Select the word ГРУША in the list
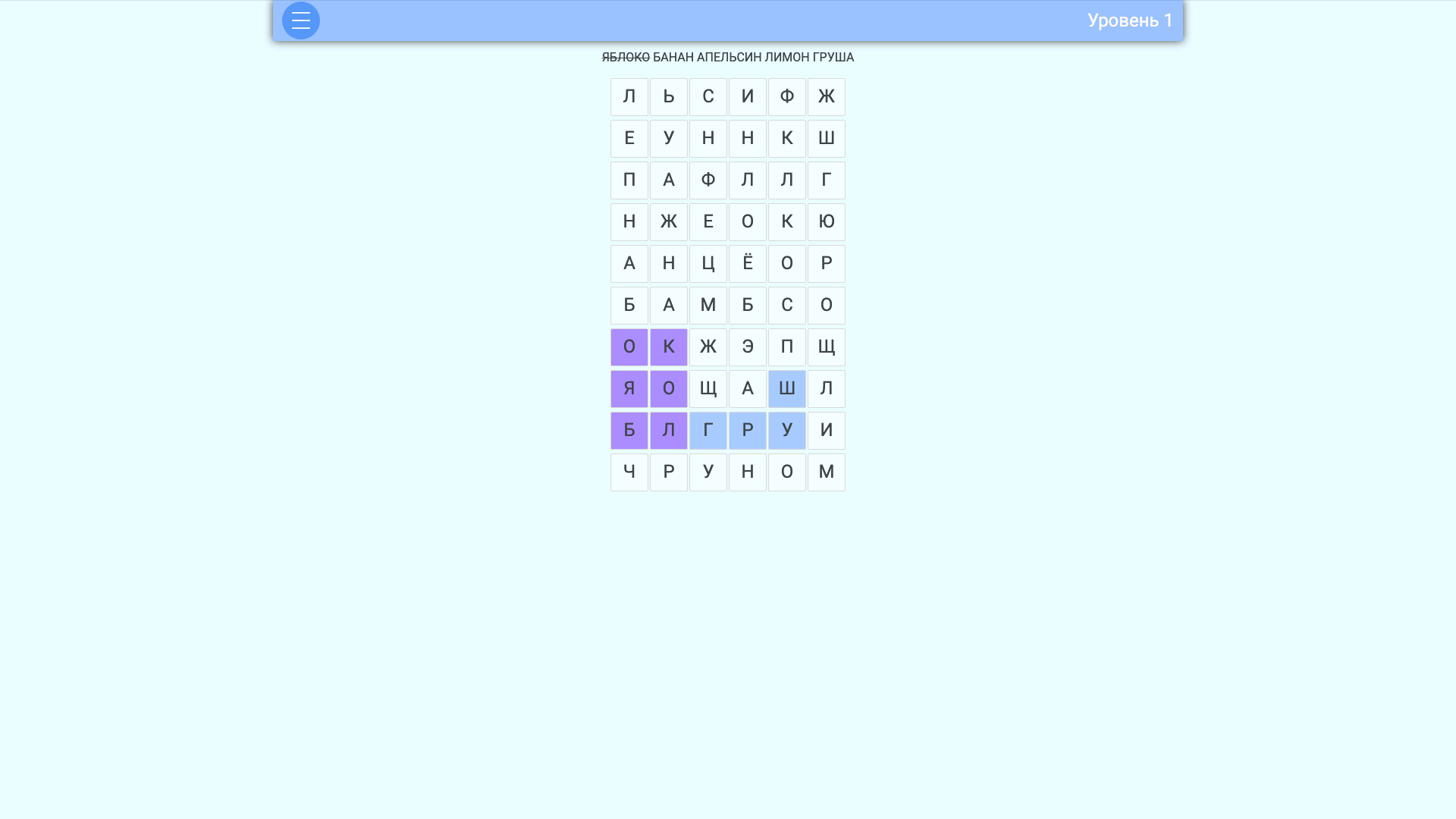Image resolution: width=1456 pixels, height=819 pixels. click(834, 57)
